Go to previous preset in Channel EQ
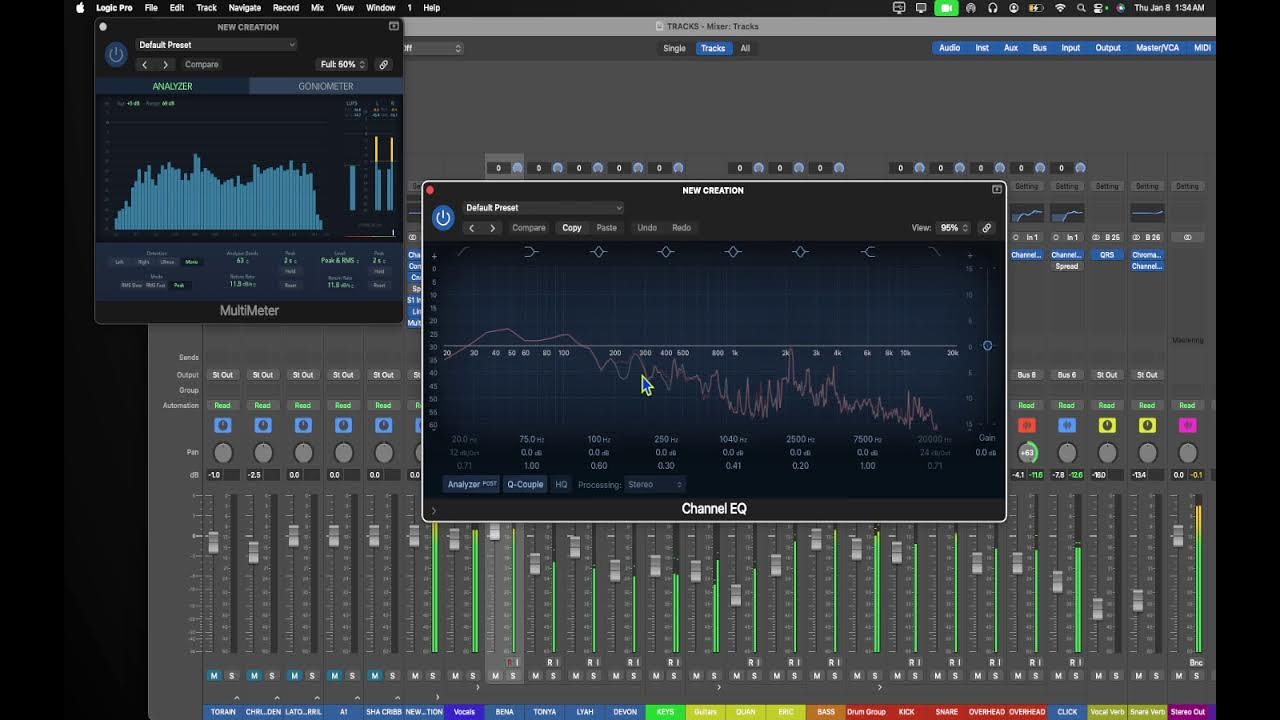 point(472,228)
